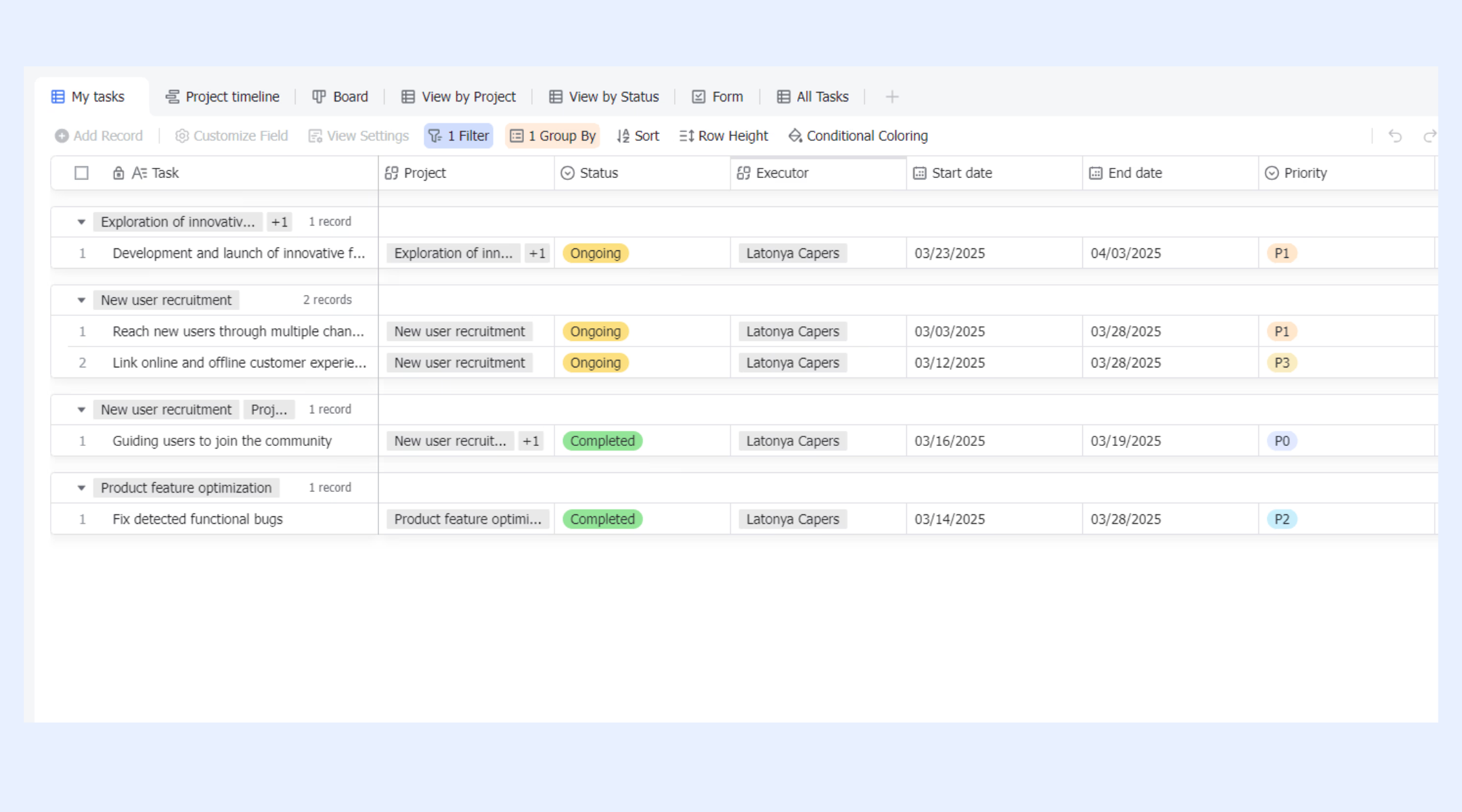Open the Sort options
The width and height of the screenshot is (1462, 812).
tap(638, 136)
